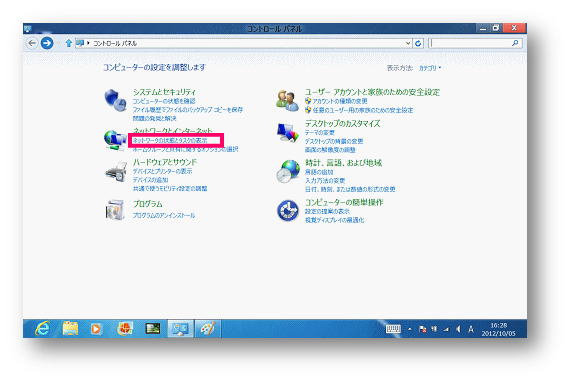Open the highlighted network status link
This screenshot has width=569, height=380.
[170, 140]
